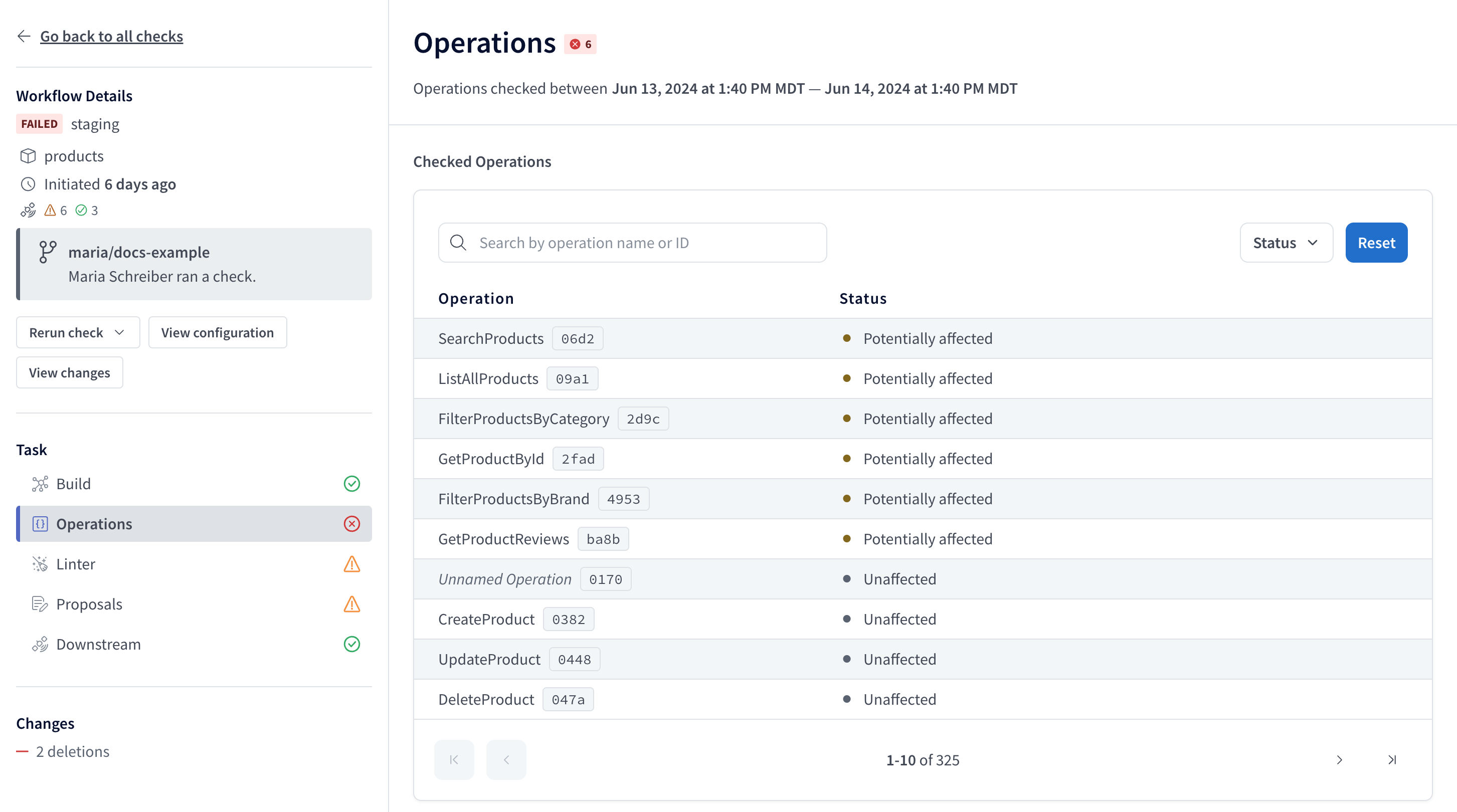Click the 0170 operation ID badge

coord(605,579)
